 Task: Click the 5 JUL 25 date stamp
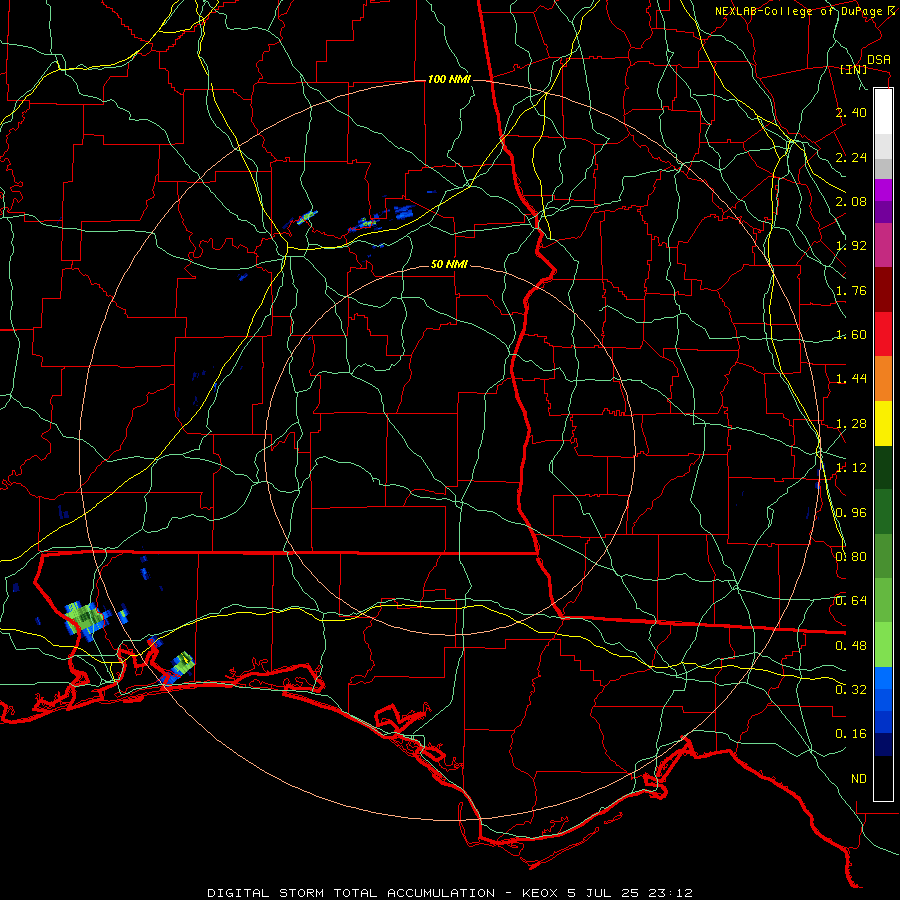tap(602, 893)
